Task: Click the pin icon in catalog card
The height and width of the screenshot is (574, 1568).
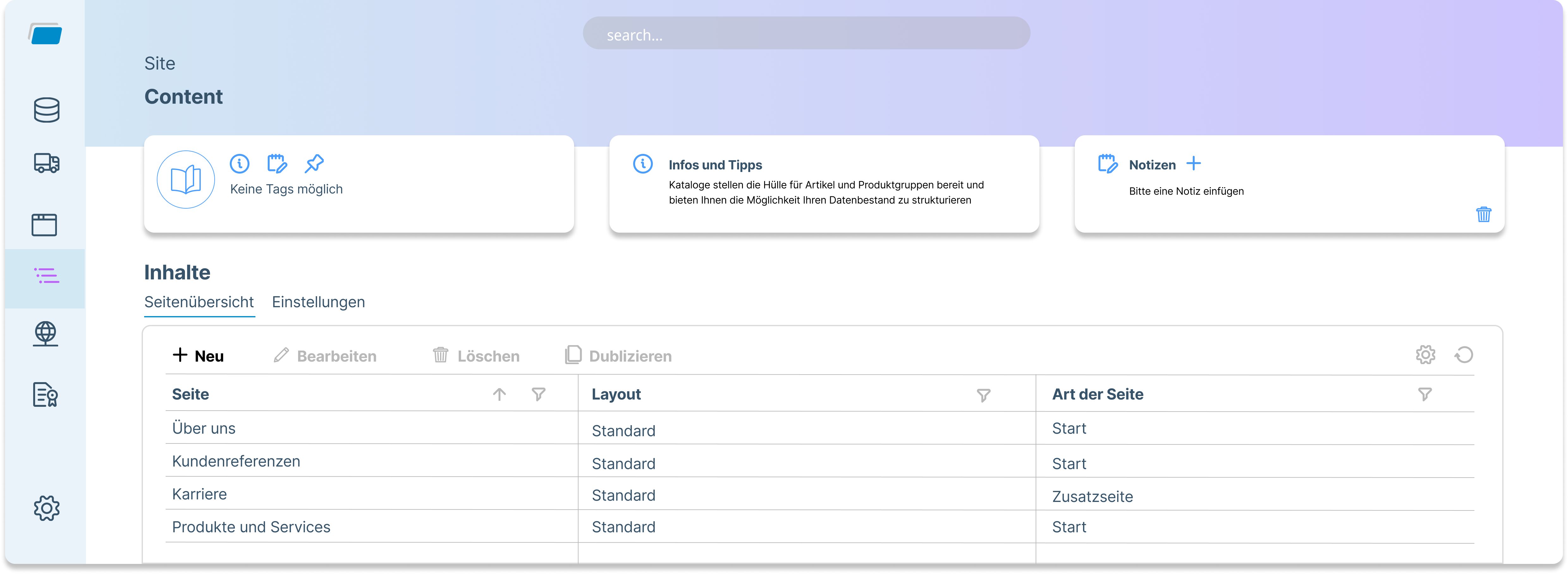Action: click(x=314, y=163)
